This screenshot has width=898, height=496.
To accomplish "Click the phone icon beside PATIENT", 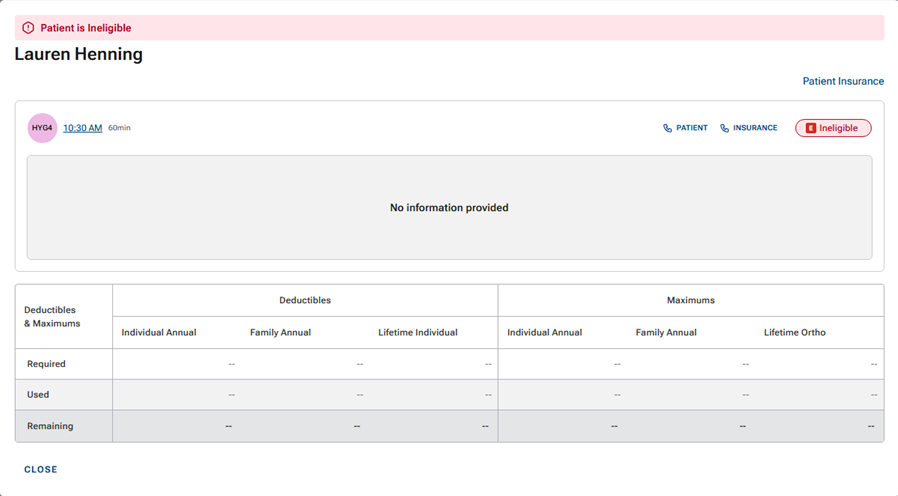I will 667,128.
